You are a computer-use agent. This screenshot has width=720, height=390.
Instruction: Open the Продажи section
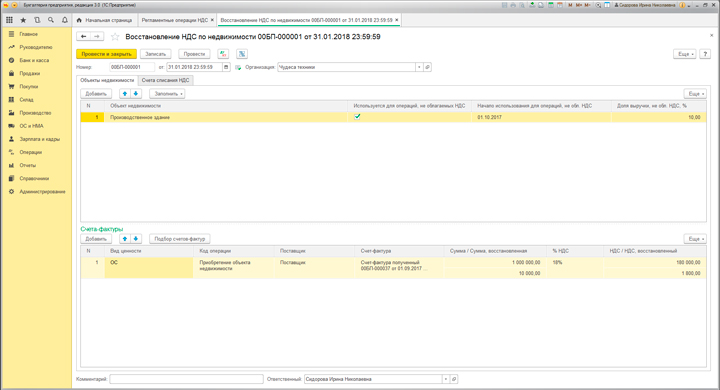[x=29, y=73]
